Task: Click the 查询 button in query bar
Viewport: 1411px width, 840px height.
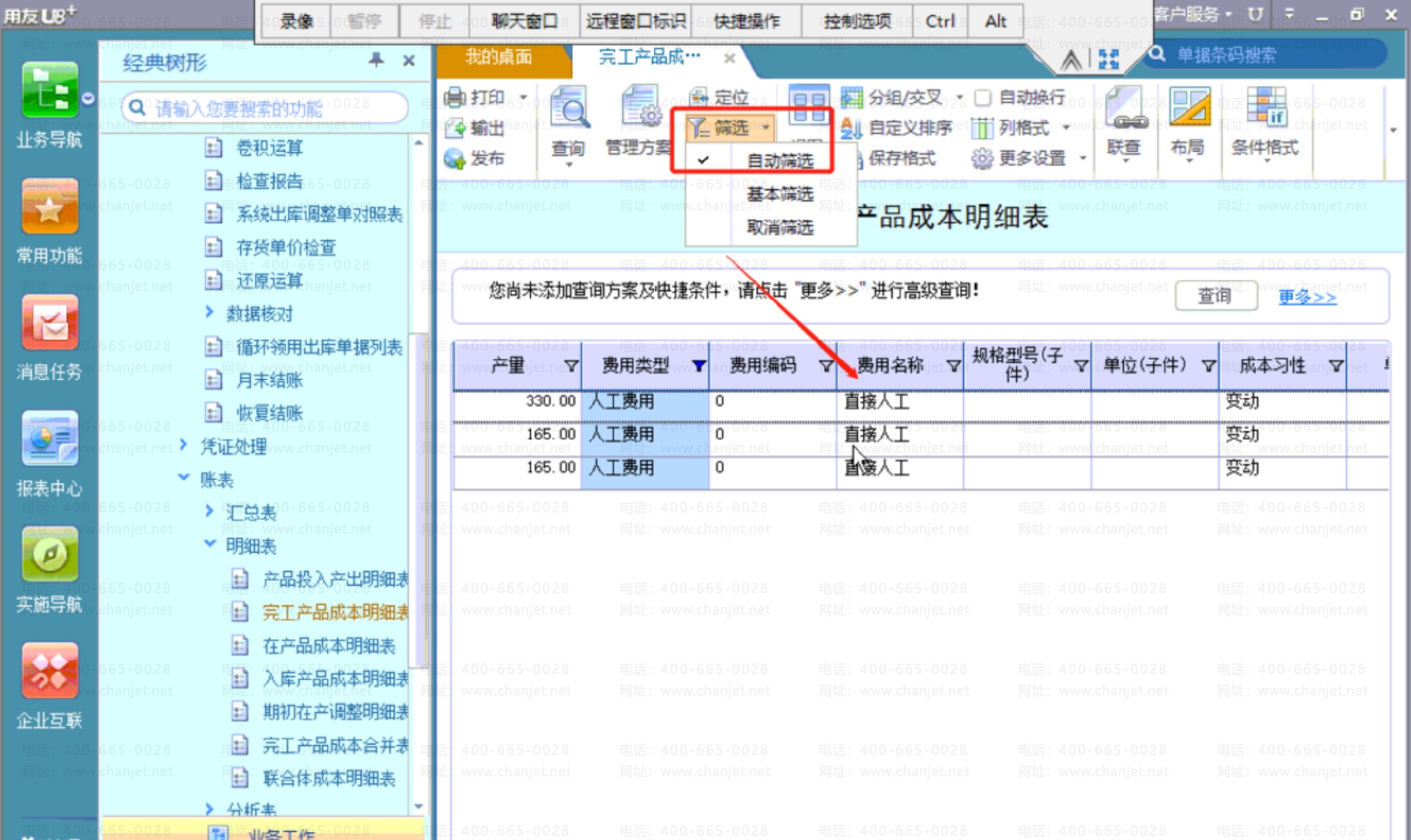Action: (1215, 295)
